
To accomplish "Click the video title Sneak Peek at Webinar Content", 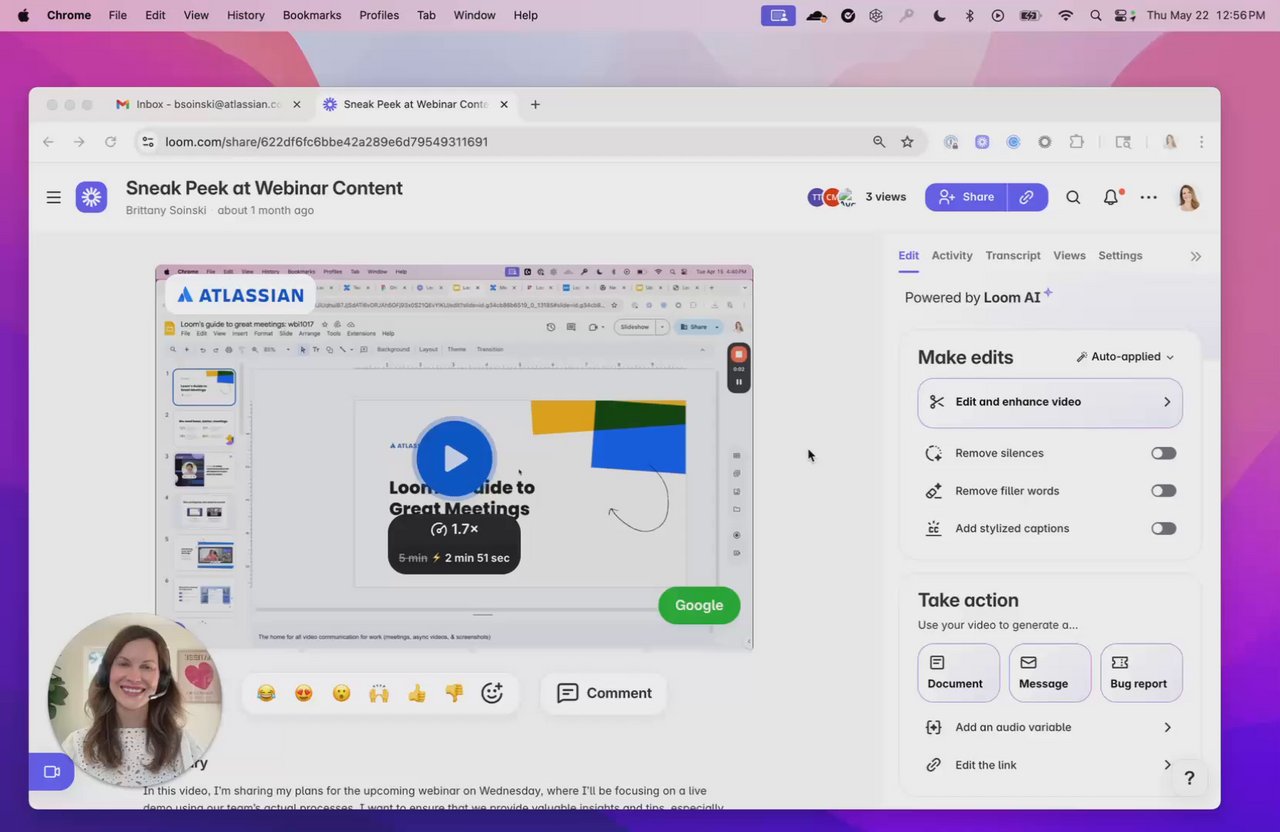I will pyautogui.click(x=264, y=188).
